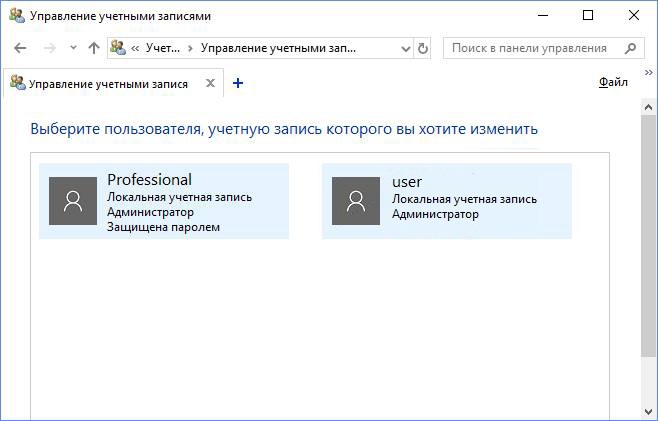This screenshot has height=421, width=658.
Task: Go up one level with up arrow
Action: 94,48
